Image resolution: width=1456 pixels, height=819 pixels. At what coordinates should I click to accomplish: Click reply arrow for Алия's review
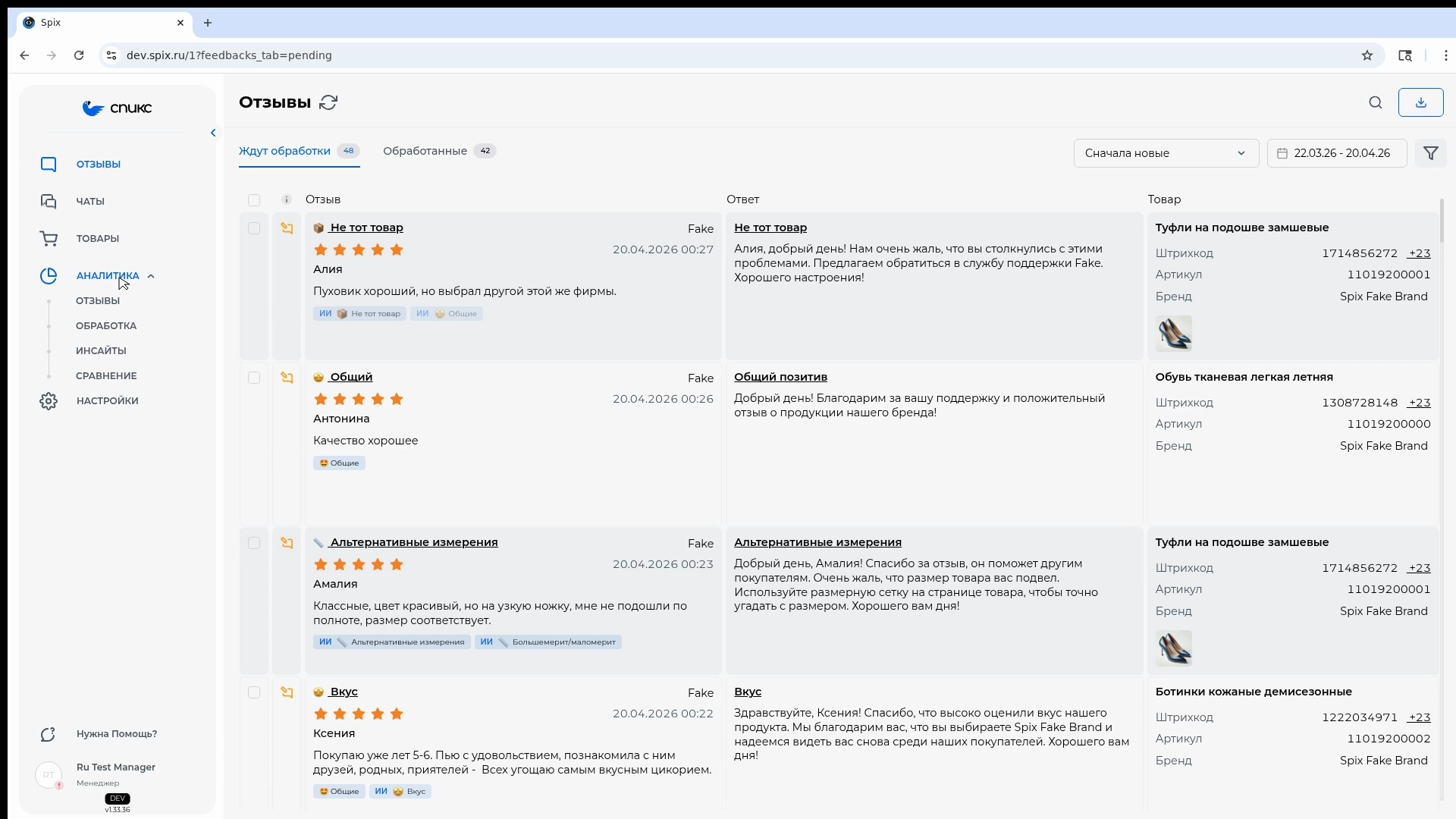click(287, 228)
